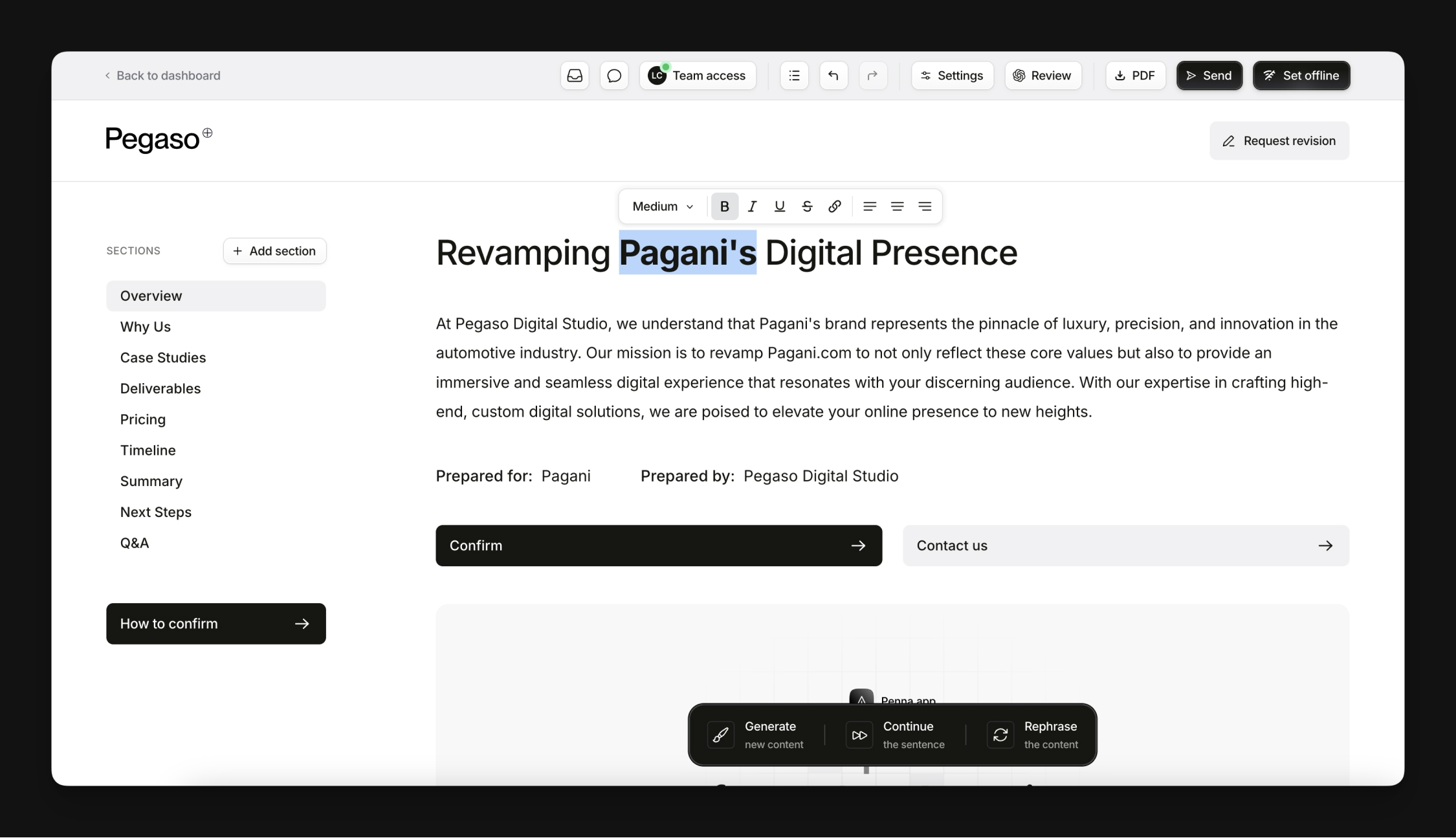Generate new content
The width and height of the screenshot is (1456, 838).
(x=756, y=735)
